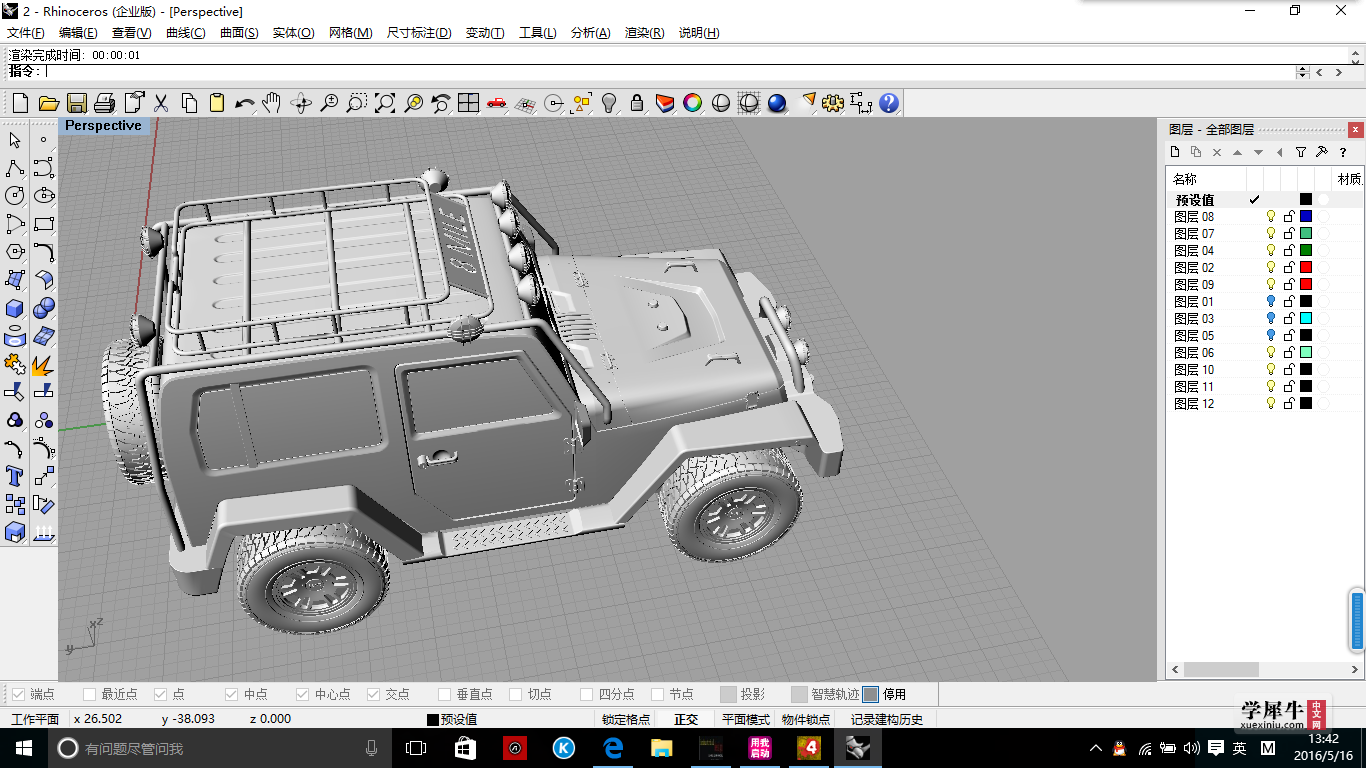Select the Polyline tool in left sidebar
The width and height of the screenshot is (1366, 768).
pos(15,168)
